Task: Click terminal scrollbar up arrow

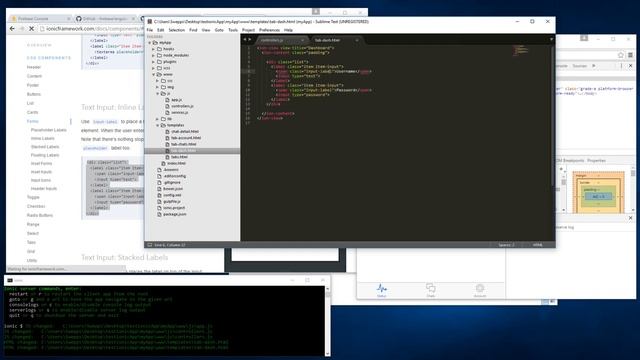Action: tap(328, 289)
